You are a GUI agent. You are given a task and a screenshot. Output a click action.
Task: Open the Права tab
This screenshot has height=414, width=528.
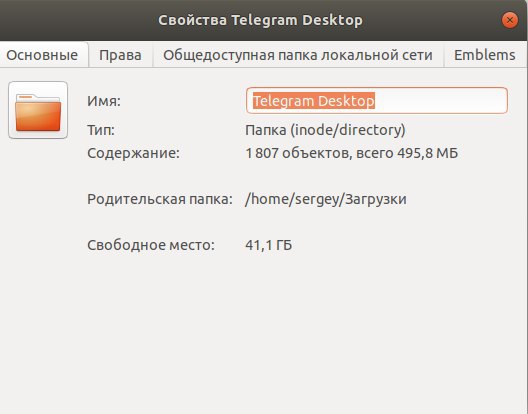(x=120, y=55)
